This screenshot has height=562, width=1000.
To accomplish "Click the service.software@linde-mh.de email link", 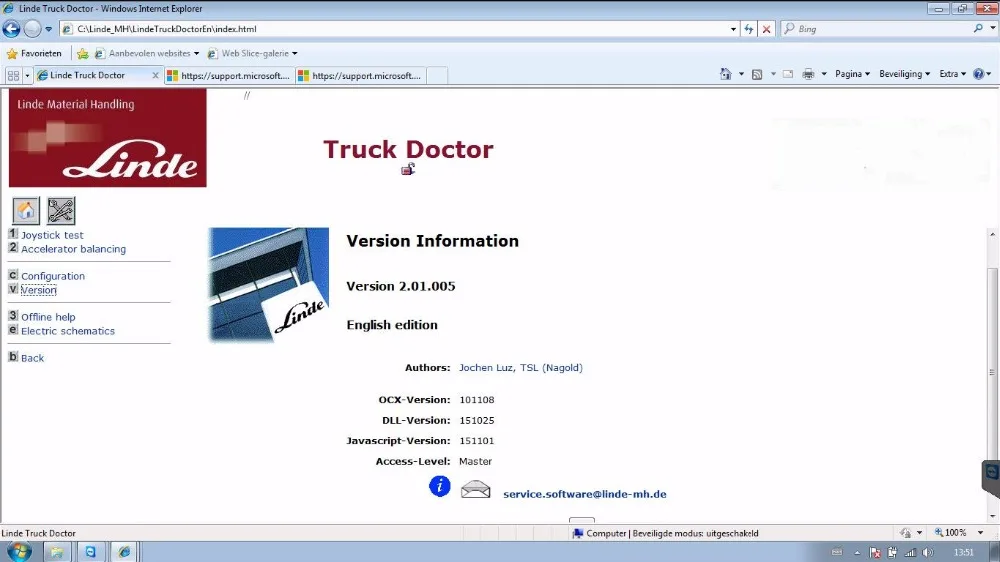I will pos(584,494).
